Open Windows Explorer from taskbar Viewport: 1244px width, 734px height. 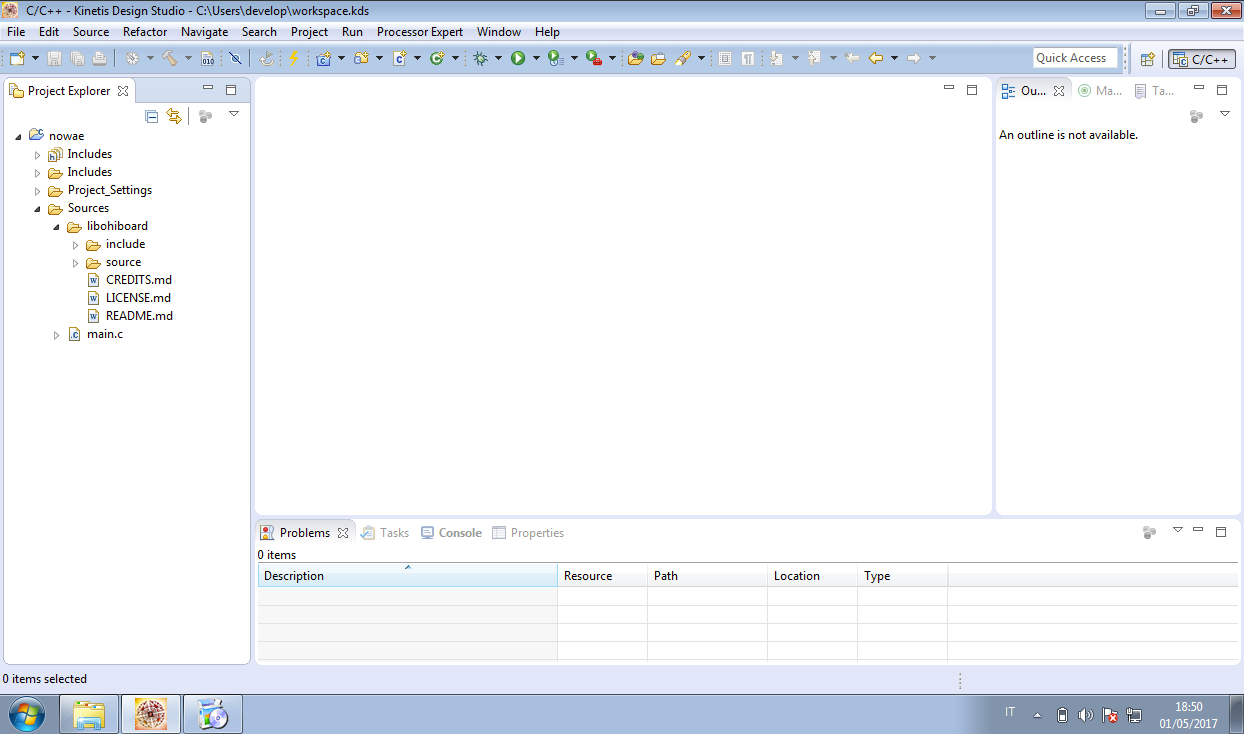point(89,714)
